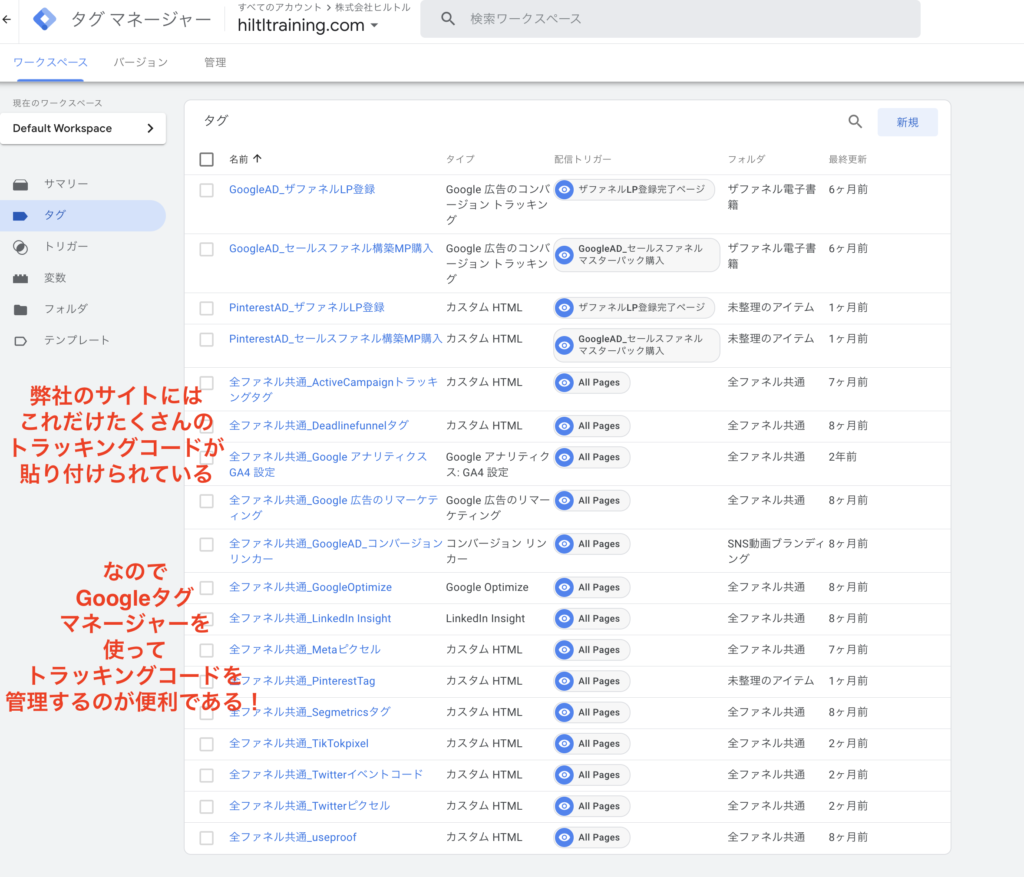Click All Pages eye icon for ActiveCampaign tag

click(564, 383)
